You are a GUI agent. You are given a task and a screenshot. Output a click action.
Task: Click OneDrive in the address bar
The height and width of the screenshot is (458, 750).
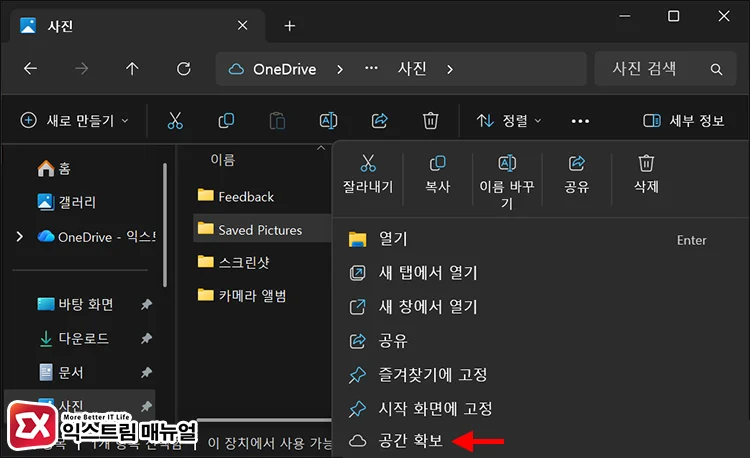(x=285, y=69)
